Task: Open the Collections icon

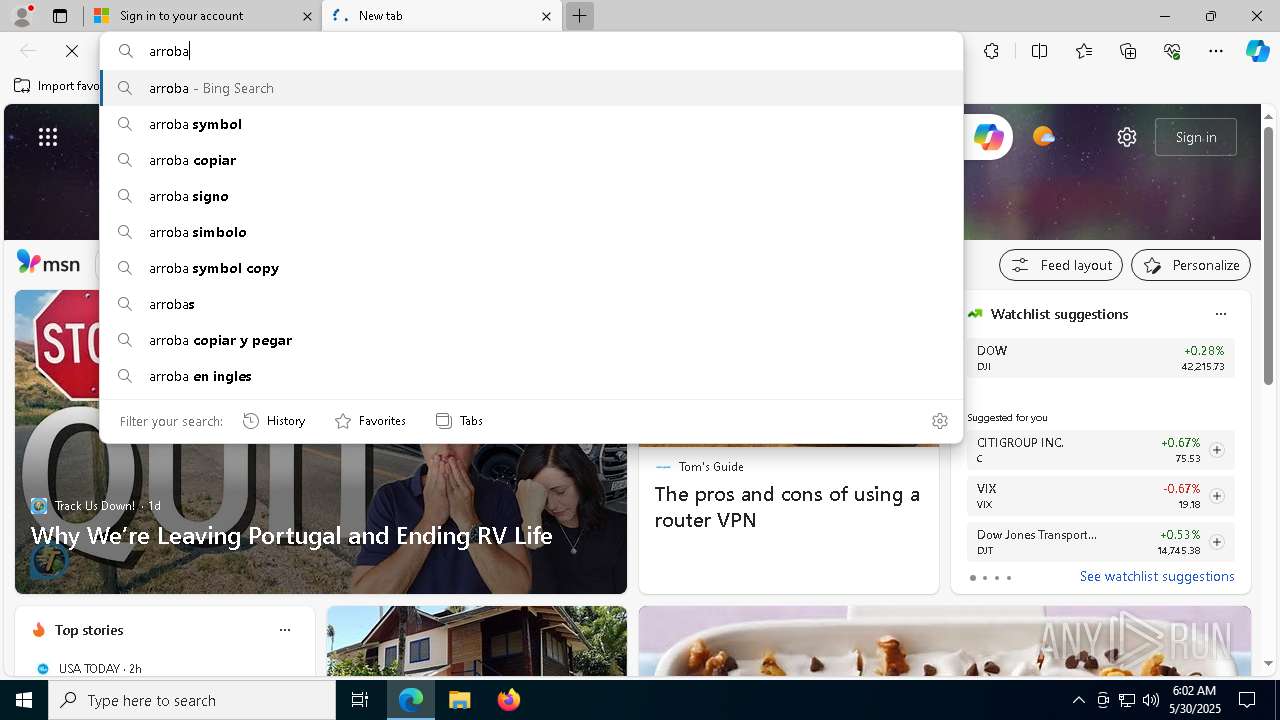Action: 1128,51
